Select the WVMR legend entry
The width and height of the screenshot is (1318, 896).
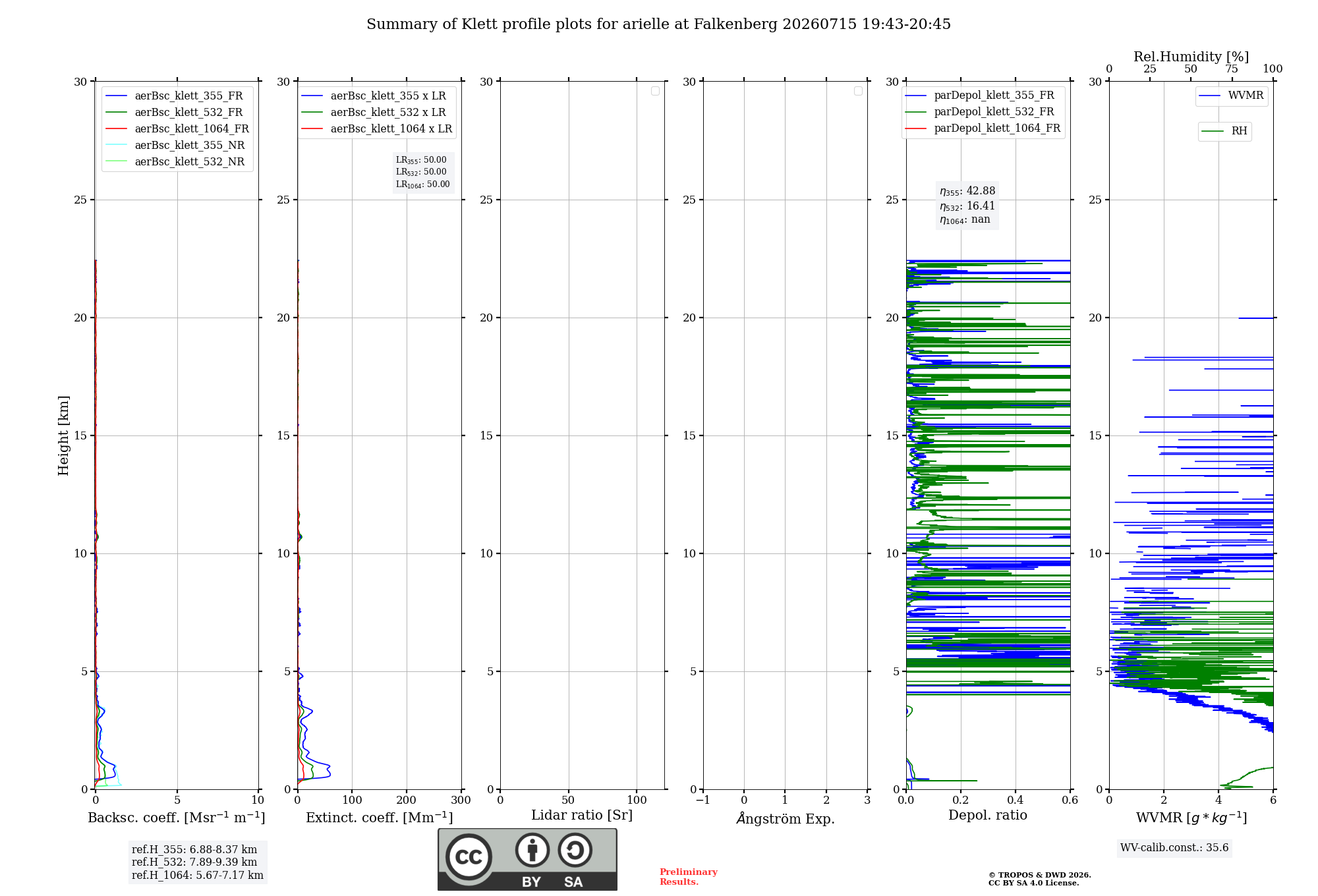1231,96
